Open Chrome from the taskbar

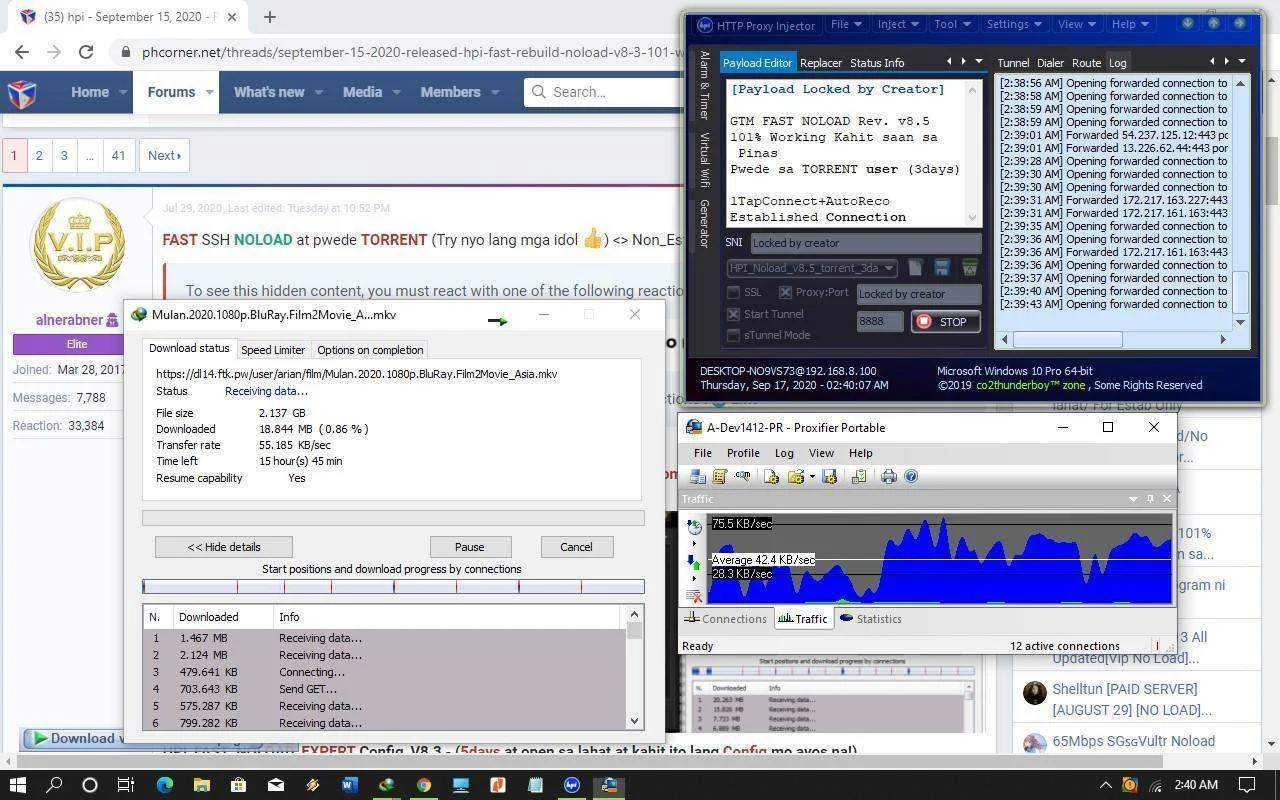(423, 785)
